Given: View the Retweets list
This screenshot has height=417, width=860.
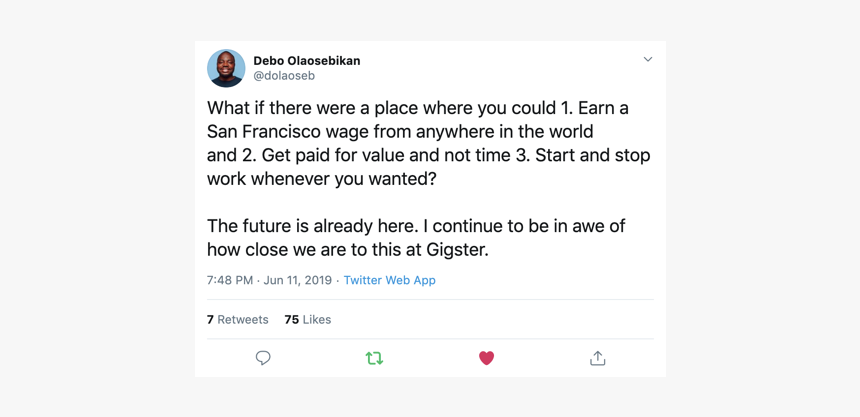Looking at the screenshot, I should pyautogui.click(x=243, y=320).
